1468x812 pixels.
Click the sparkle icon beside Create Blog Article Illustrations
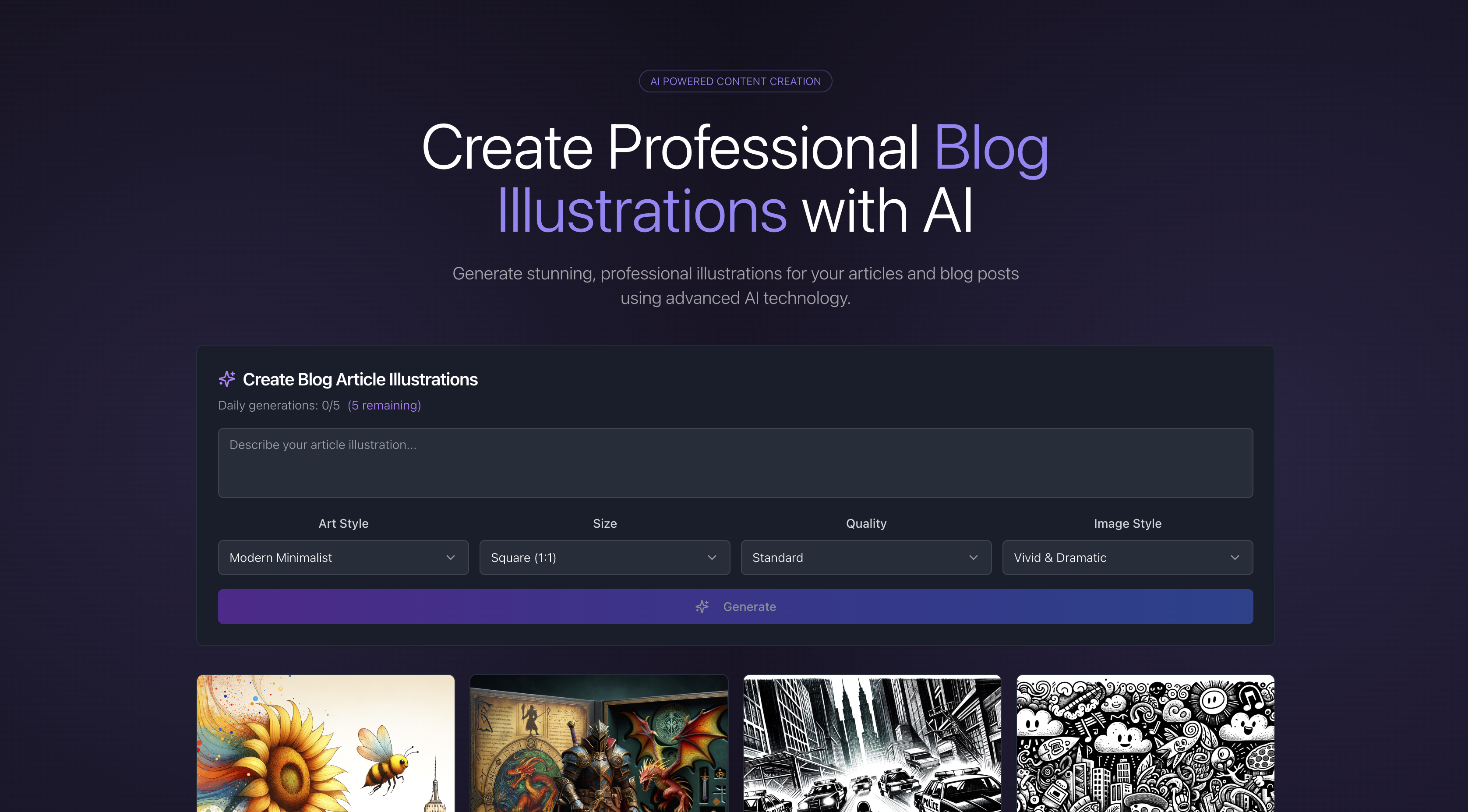pos(227,379)
